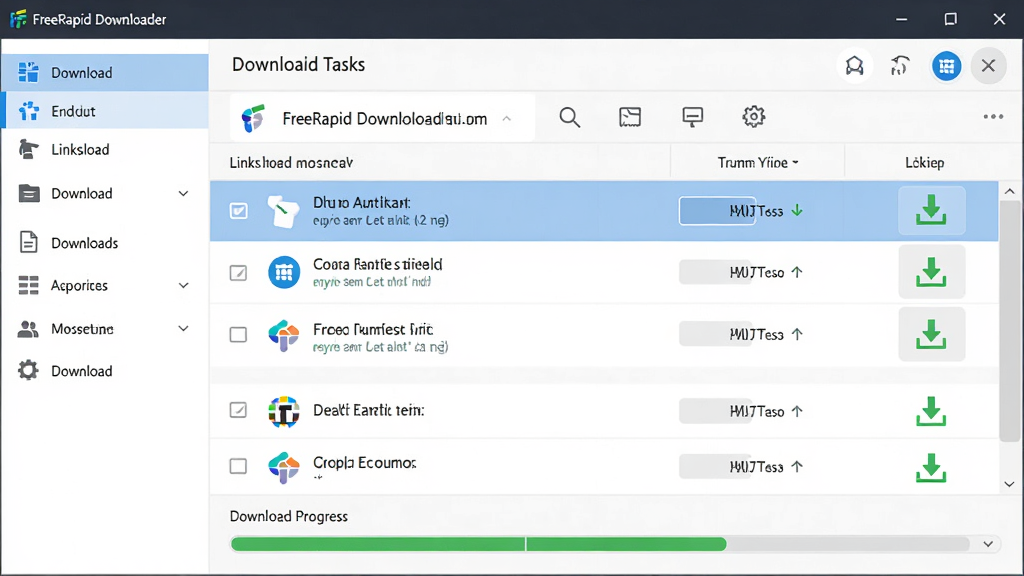
Task: Download the Dluro Auntikart item
Action: (x=931, y=210)
